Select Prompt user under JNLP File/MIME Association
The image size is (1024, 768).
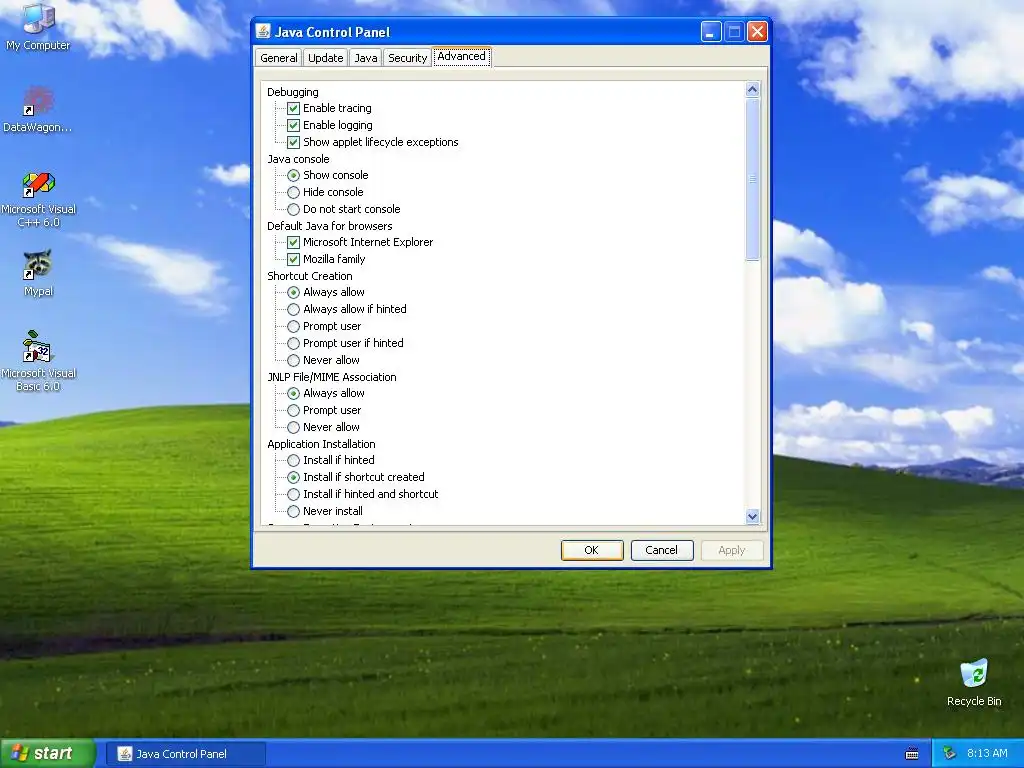pyautogui.click(x=294, y=410)
